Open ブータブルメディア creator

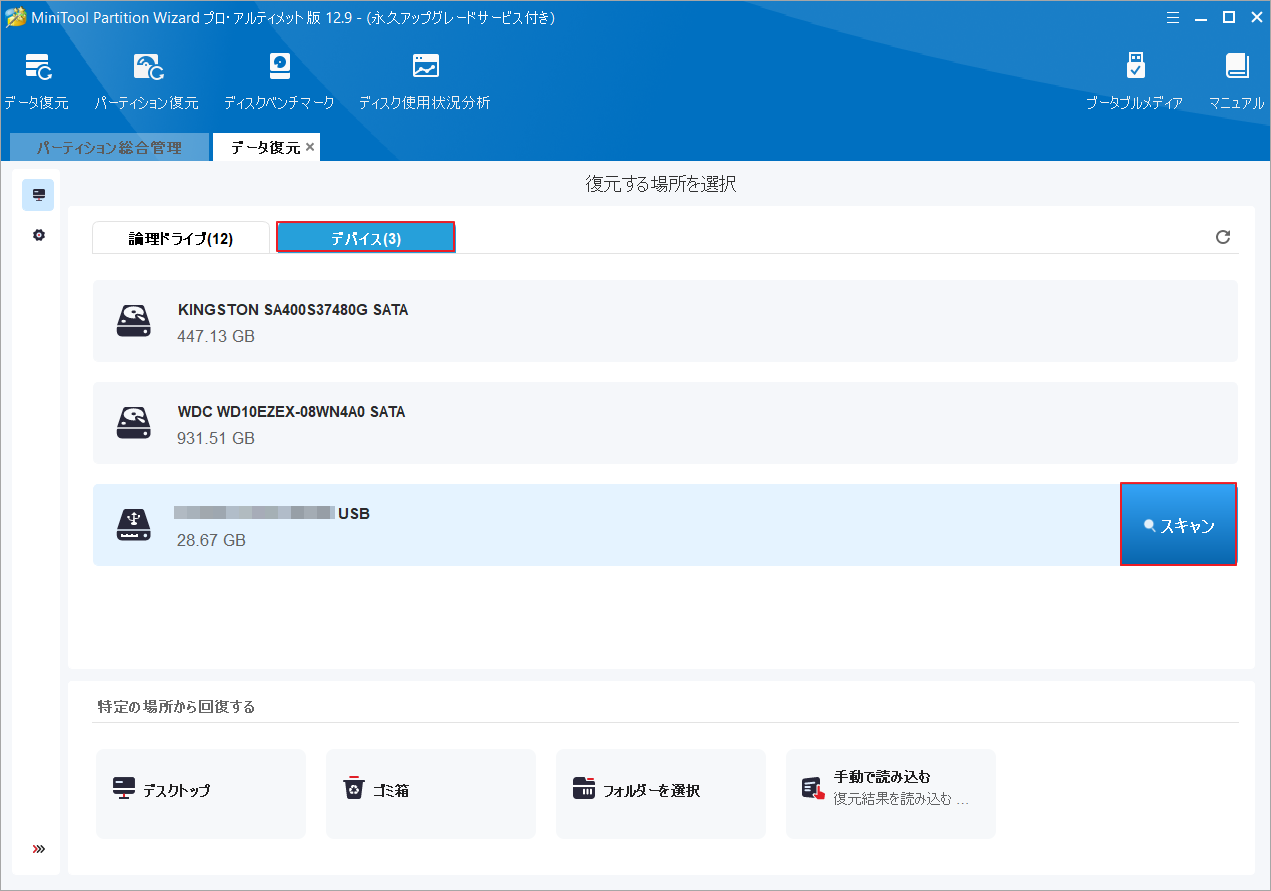pyautogui.click(x=1135, y=67)
